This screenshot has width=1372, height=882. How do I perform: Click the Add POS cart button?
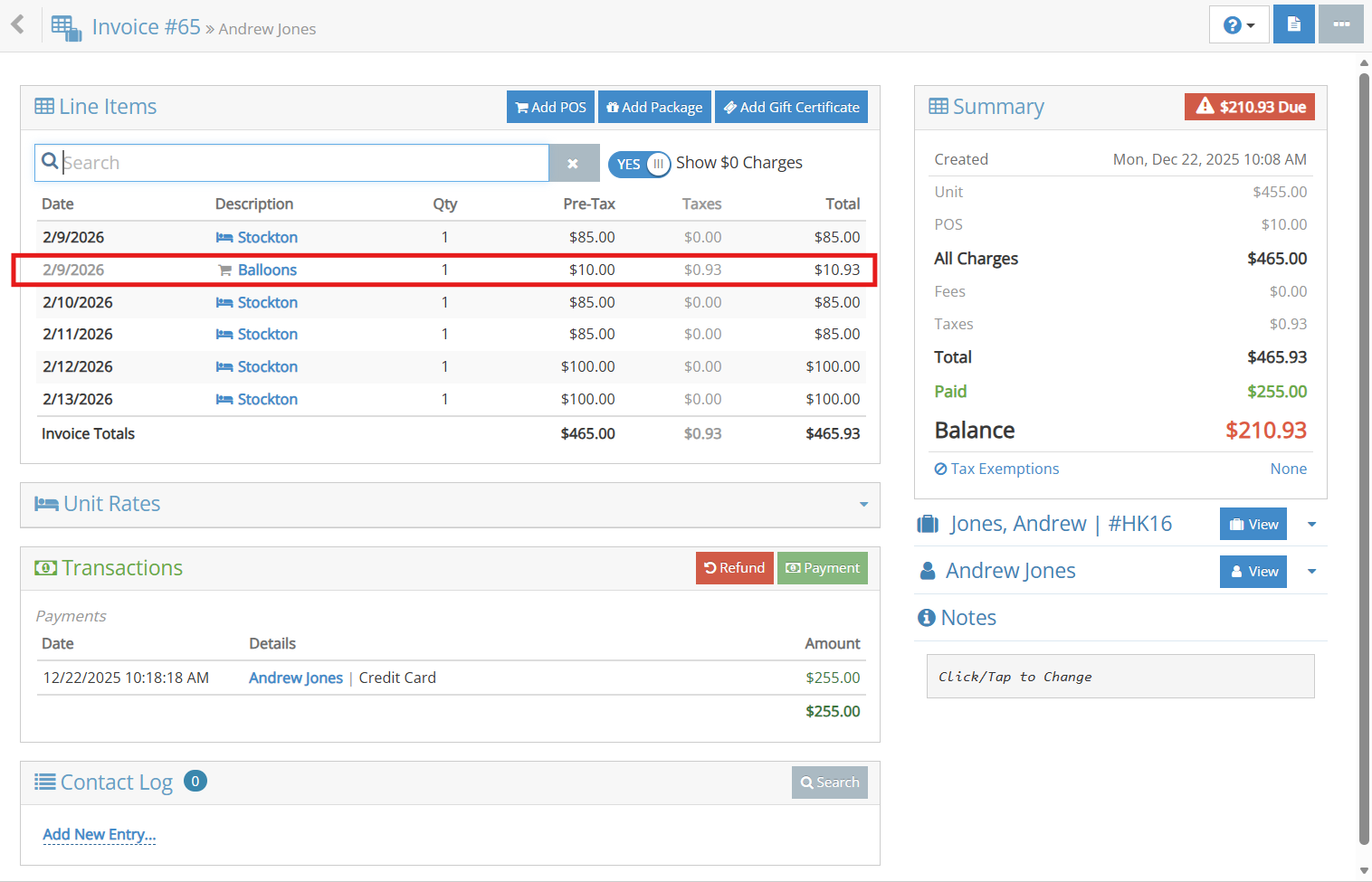click(550, 107)
